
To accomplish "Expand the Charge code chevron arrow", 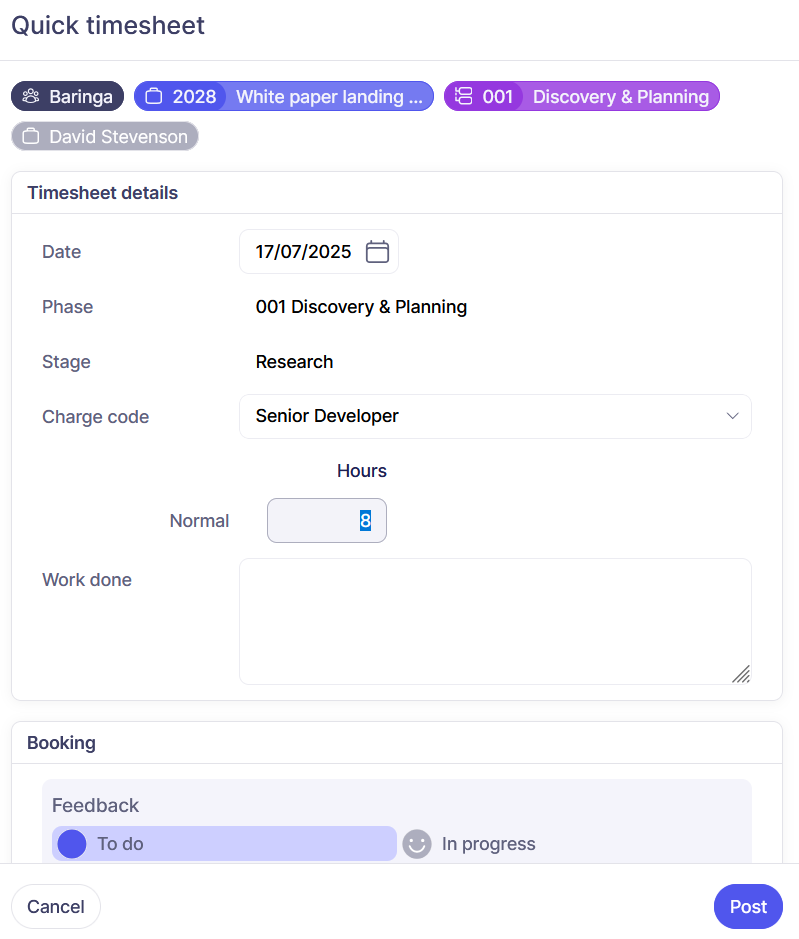I will tap(733, 416).
